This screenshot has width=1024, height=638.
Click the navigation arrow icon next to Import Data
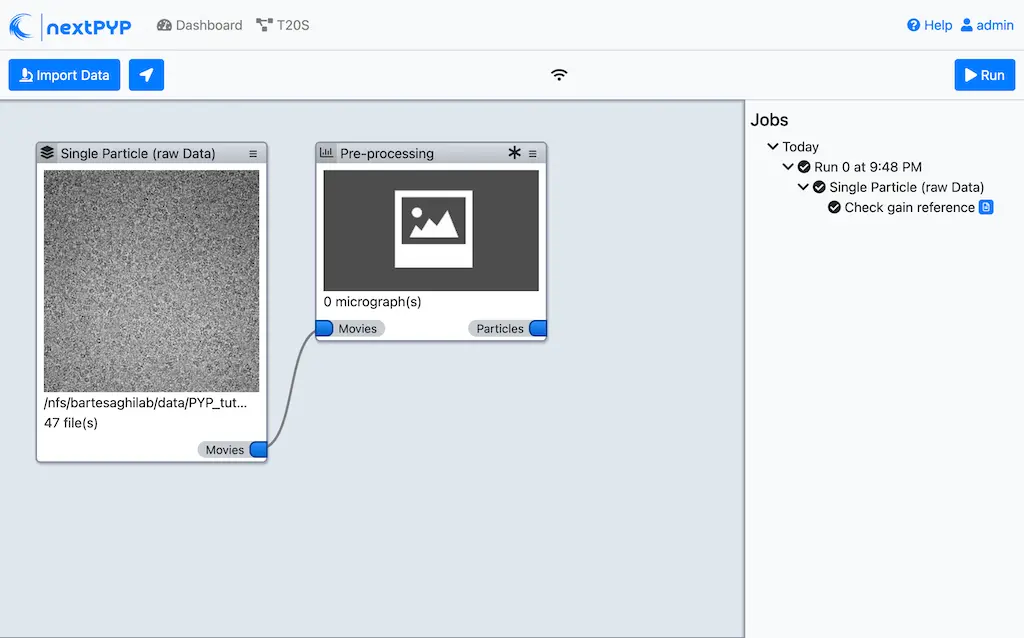[x=146, y=74]
